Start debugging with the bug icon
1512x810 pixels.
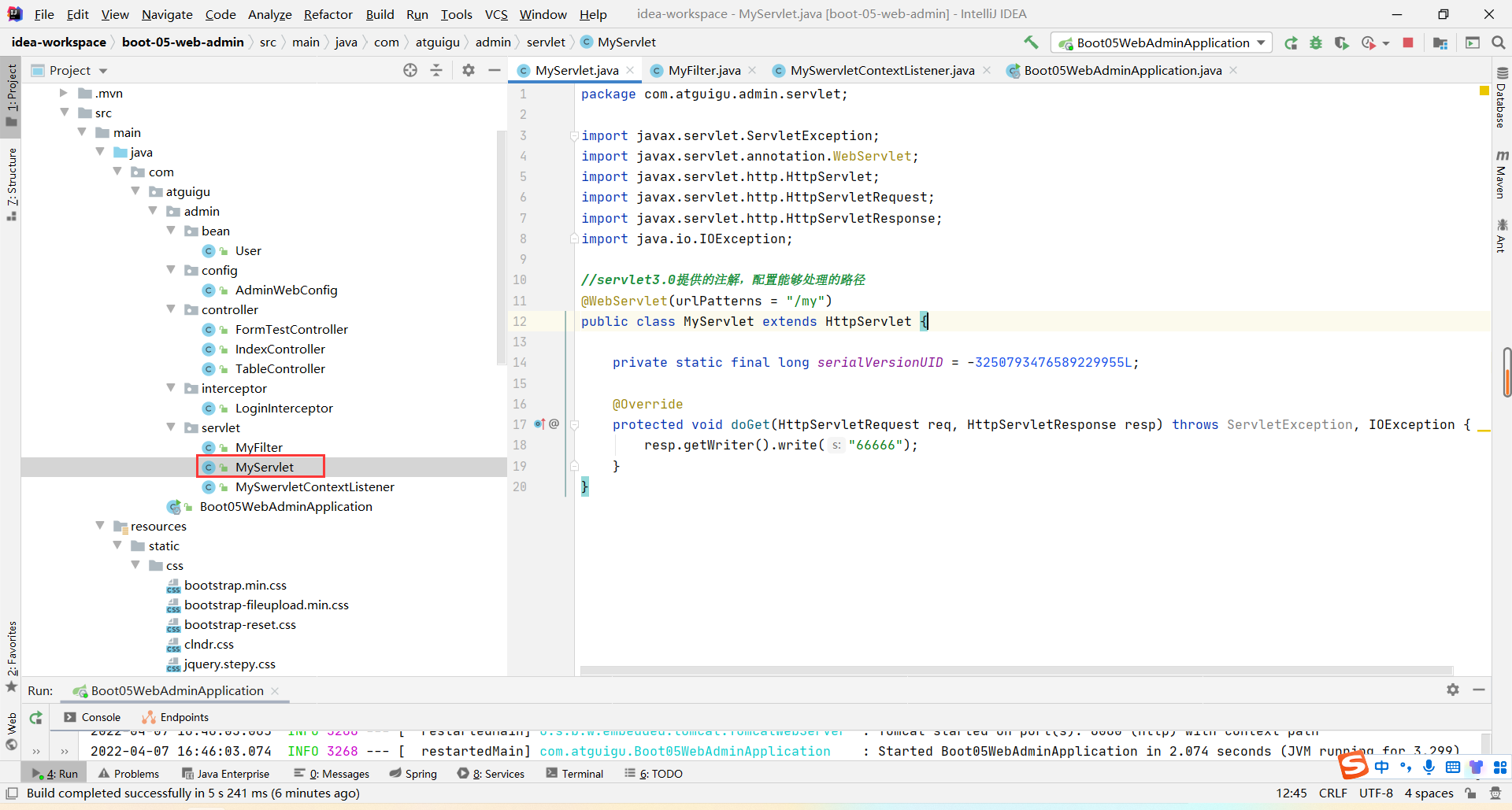tap(1316, 43)
